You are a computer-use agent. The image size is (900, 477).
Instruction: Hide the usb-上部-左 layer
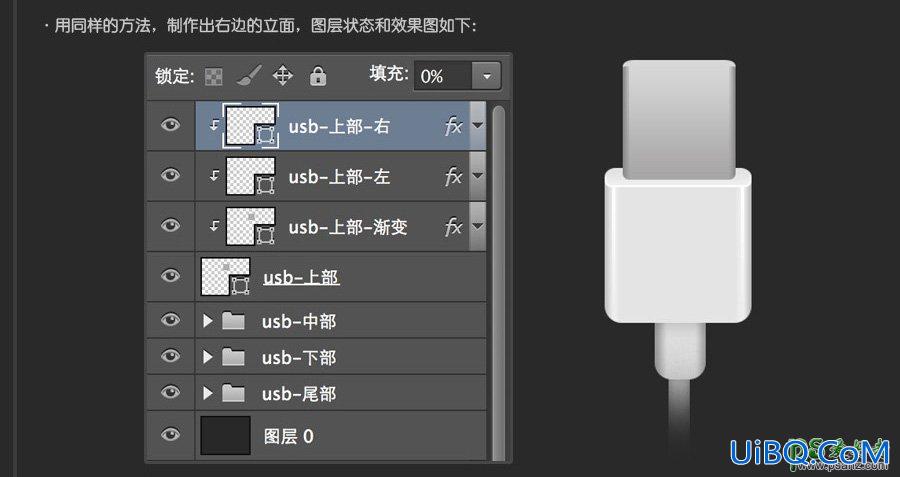(x=170, y=175)
